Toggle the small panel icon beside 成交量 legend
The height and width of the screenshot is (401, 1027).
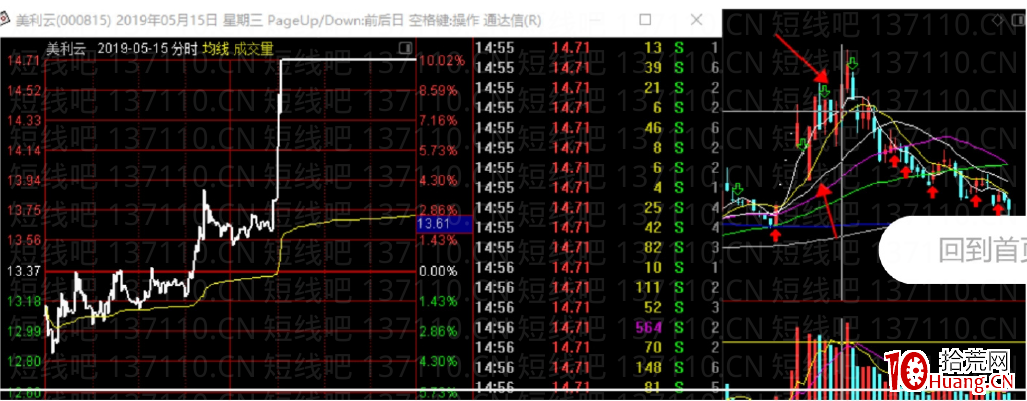point(406,47)
